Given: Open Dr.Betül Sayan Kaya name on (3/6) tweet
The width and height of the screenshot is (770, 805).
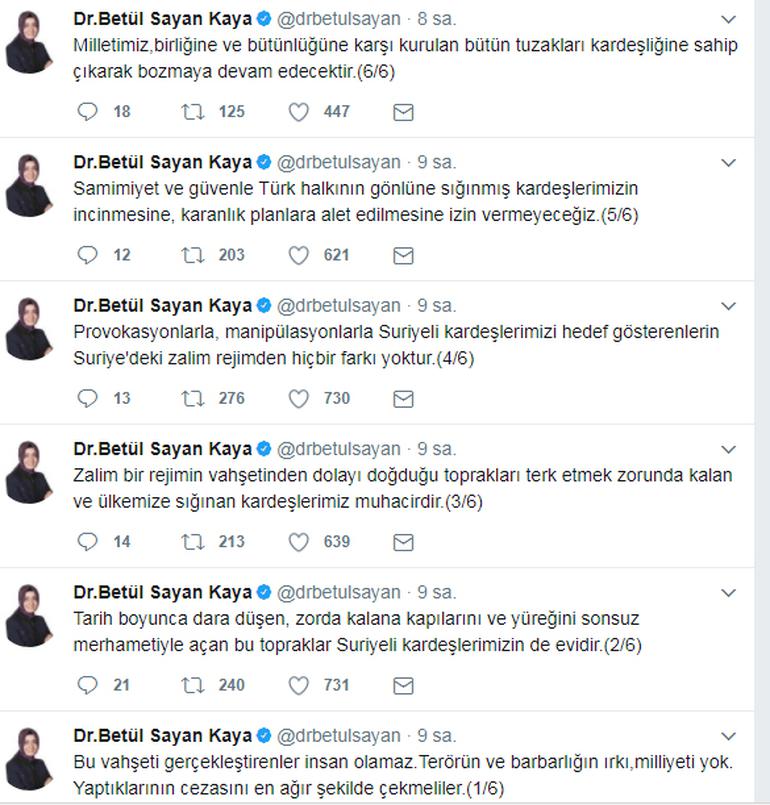Looking at the screenshot, I should (162, 449).
